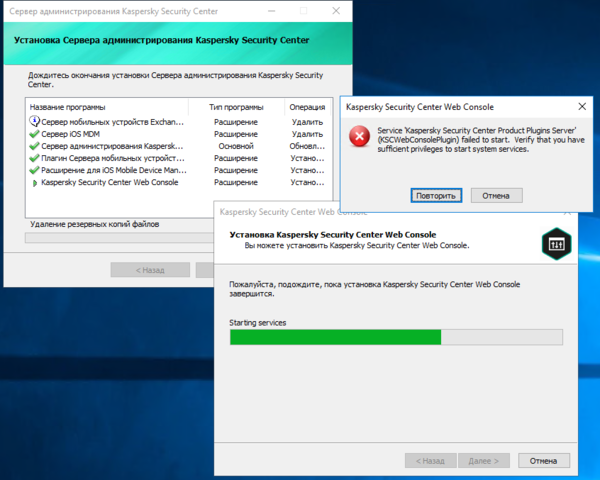
Task: Select row Плагин Сервера мобильных устройст...
Action: click(179, 158)
